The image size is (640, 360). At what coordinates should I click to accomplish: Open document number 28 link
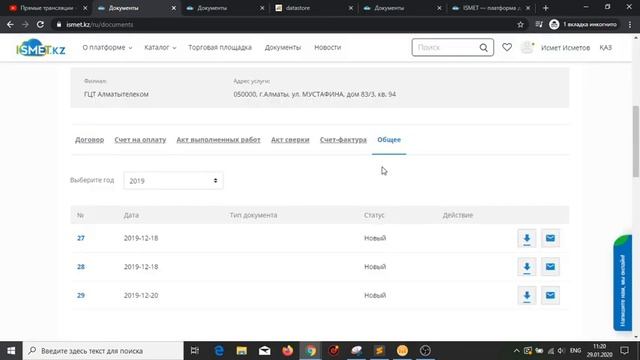[81, 267]
